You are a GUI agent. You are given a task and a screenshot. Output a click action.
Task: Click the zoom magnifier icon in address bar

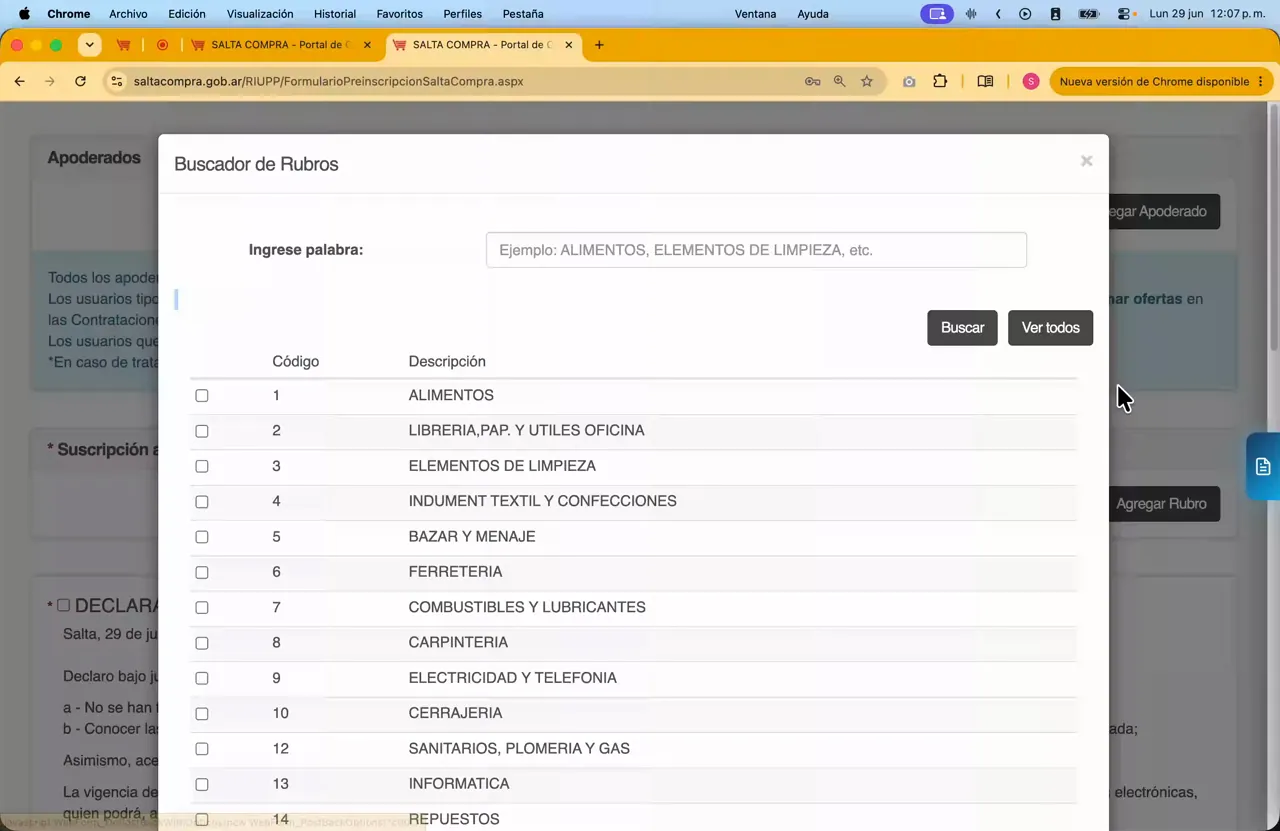click(840, 81)
